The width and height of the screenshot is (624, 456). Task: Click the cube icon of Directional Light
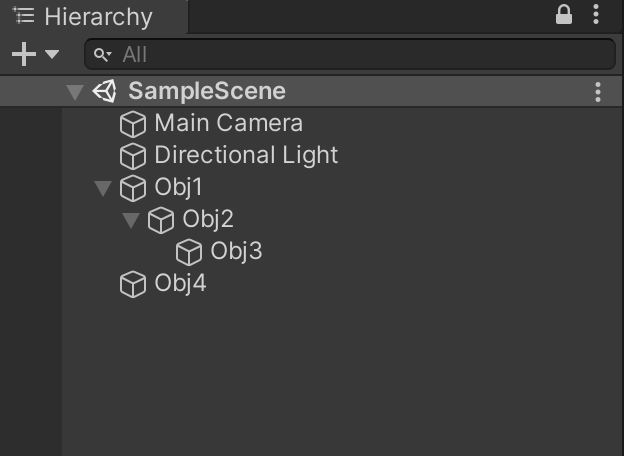[x=133, y=156]
